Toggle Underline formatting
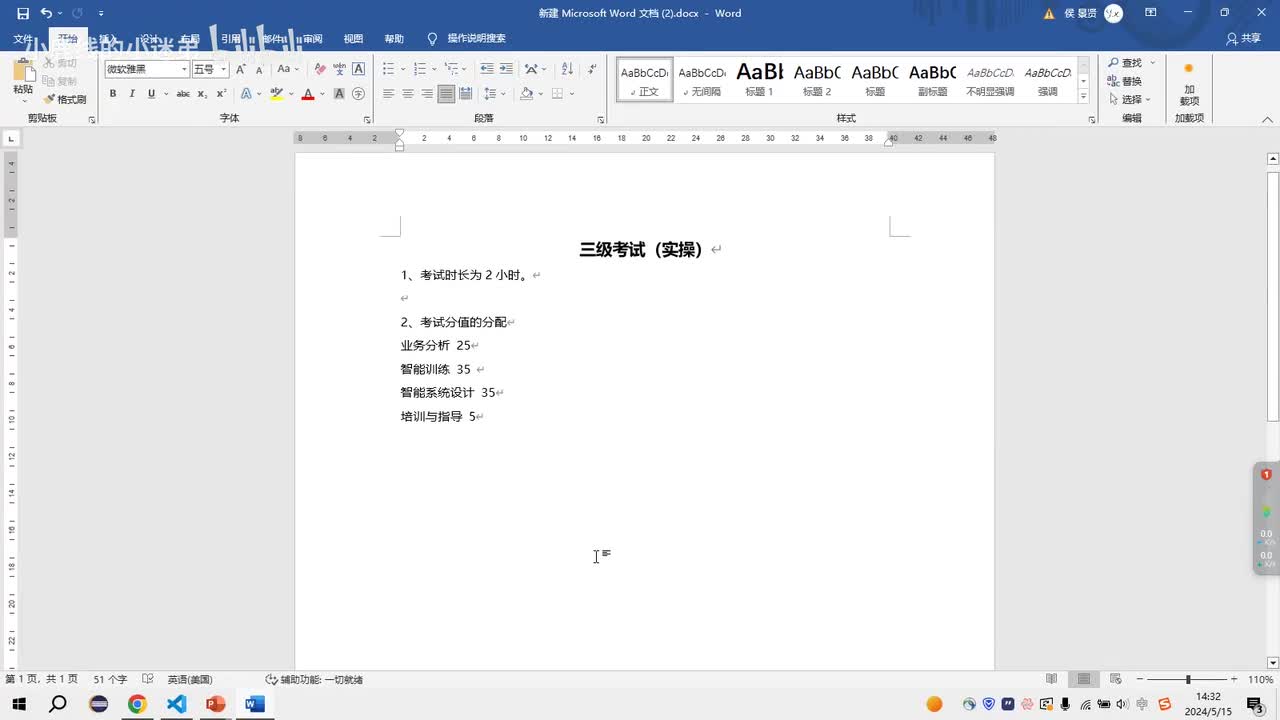 click(151, 94)
